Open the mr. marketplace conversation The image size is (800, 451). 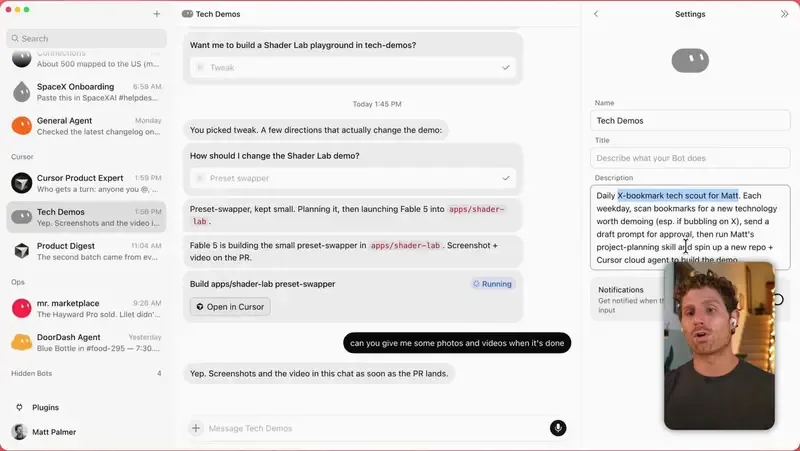[x=86, y=308]
